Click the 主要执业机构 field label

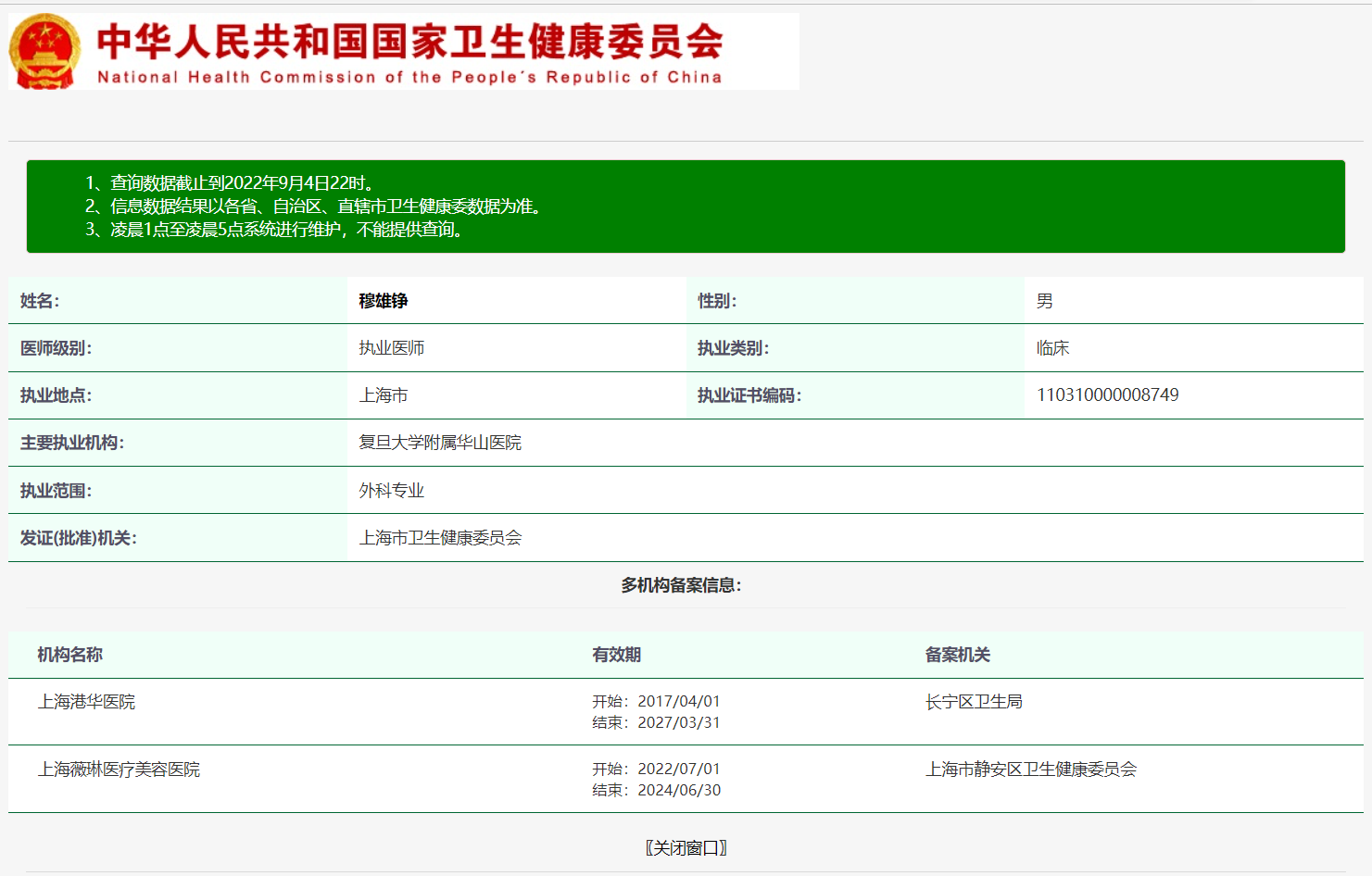point(72,443)
